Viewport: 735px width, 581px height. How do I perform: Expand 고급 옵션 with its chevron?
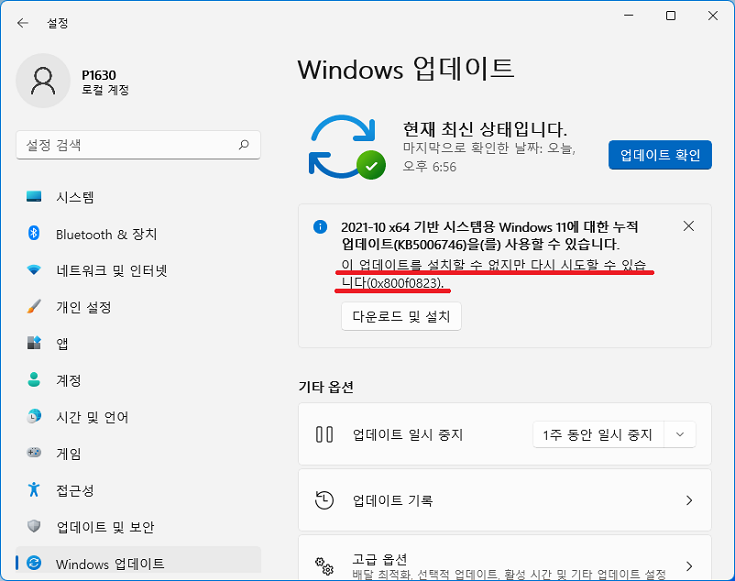[x=689, y=566]
